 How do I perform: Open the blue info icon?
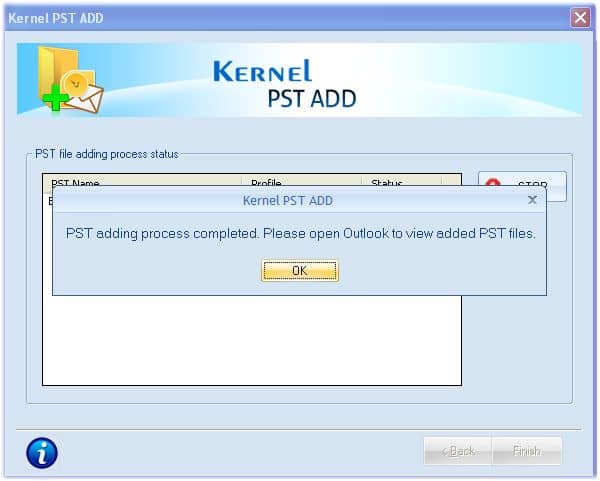coord(42,453)
